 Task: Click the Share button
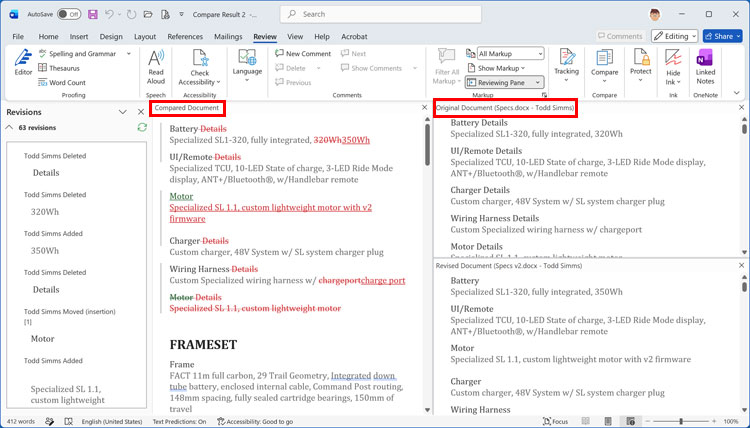[x=722, y=36]
